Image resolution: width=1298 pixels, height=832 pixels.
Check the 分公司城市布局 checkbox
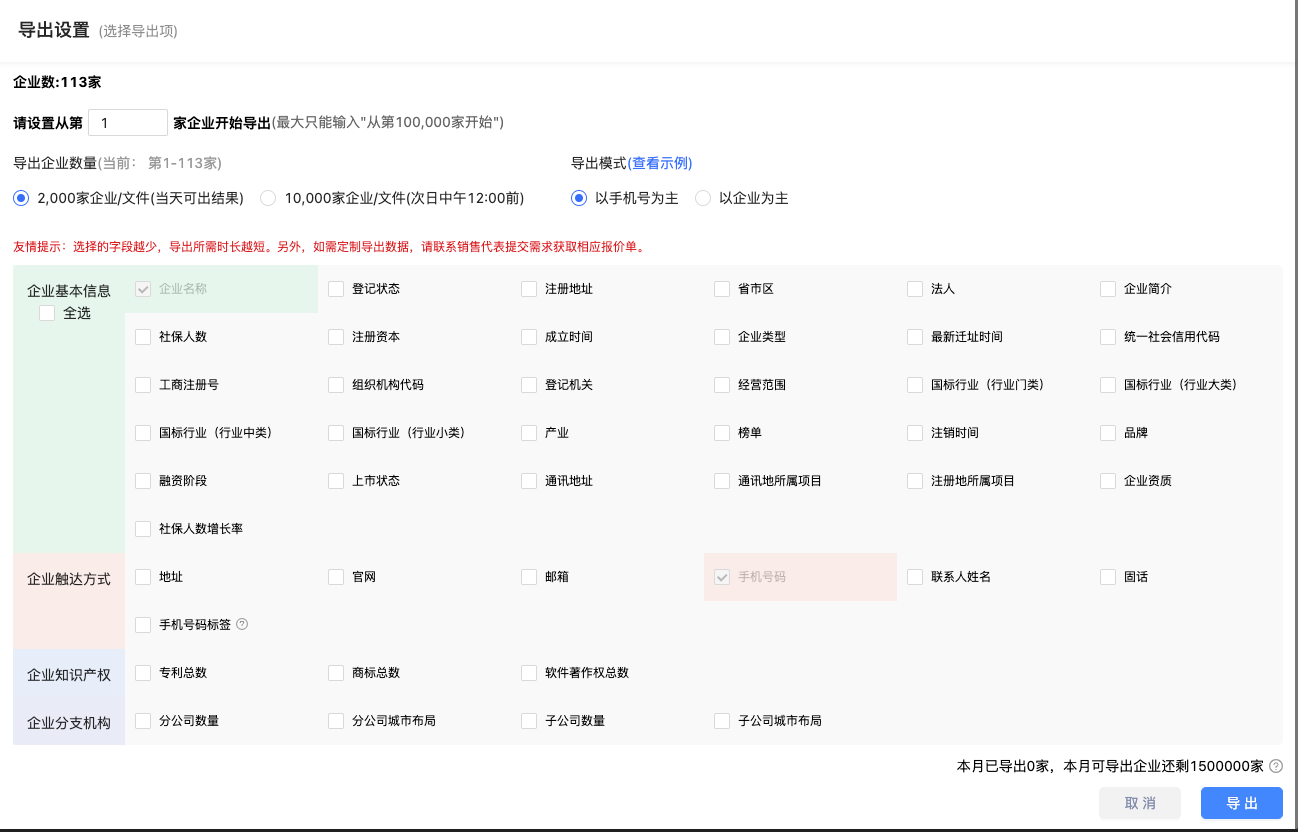(x=336, y=721)
